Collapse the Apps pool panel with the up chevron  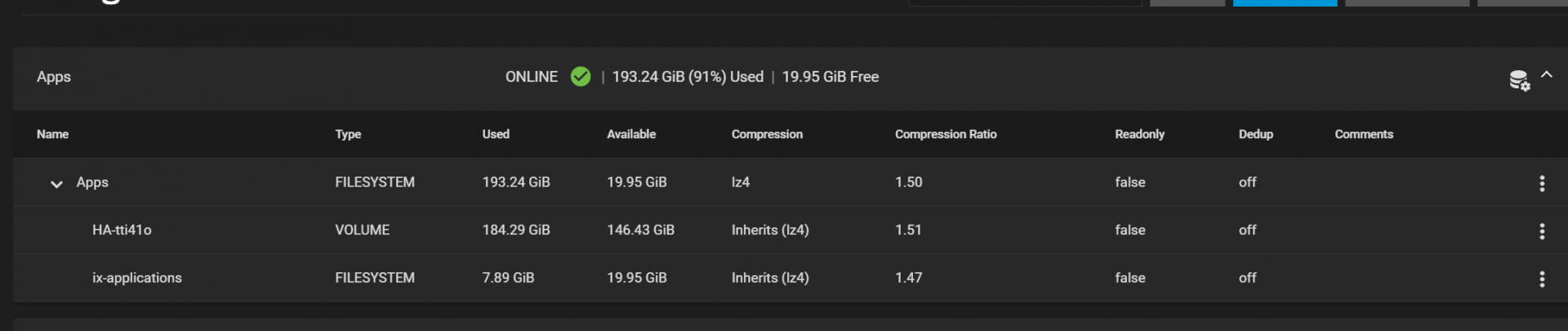(1547, 74)
